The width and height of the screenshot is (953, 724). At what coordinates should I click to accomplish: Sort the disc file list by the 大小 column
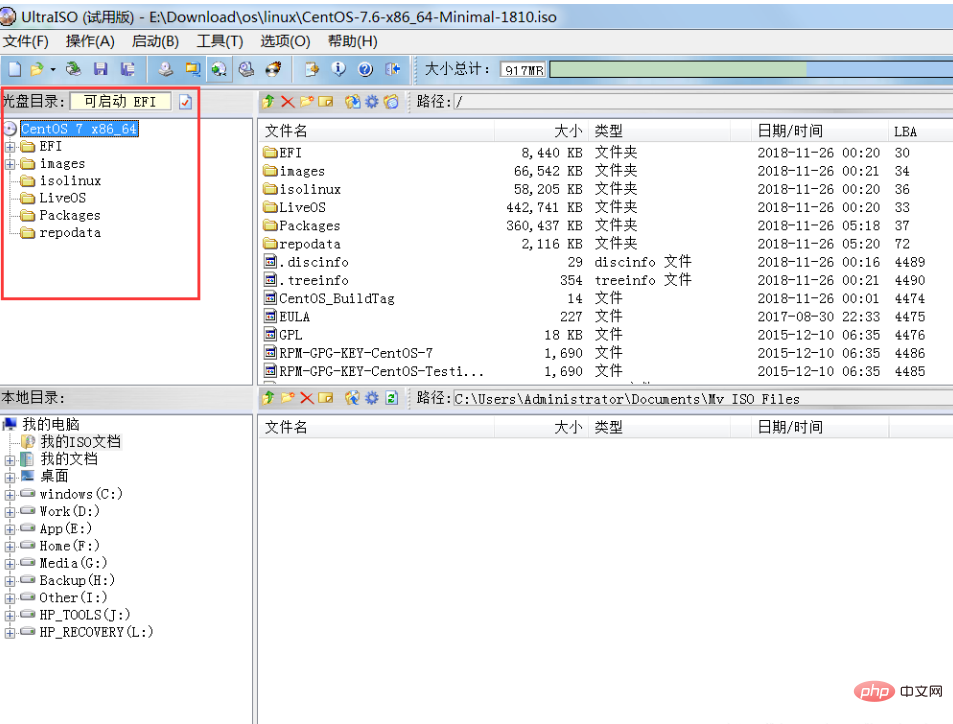click(541, 131)
